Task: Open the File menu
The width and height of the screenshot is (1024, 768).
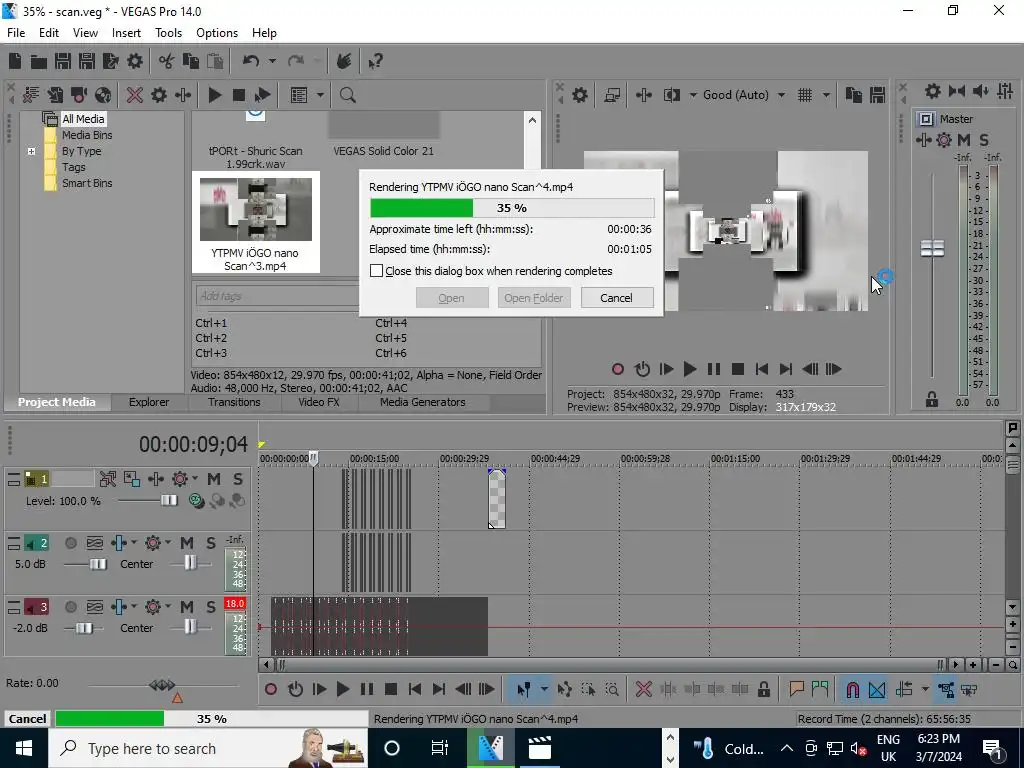Action: pyautogui.click(x=16, y=33)
